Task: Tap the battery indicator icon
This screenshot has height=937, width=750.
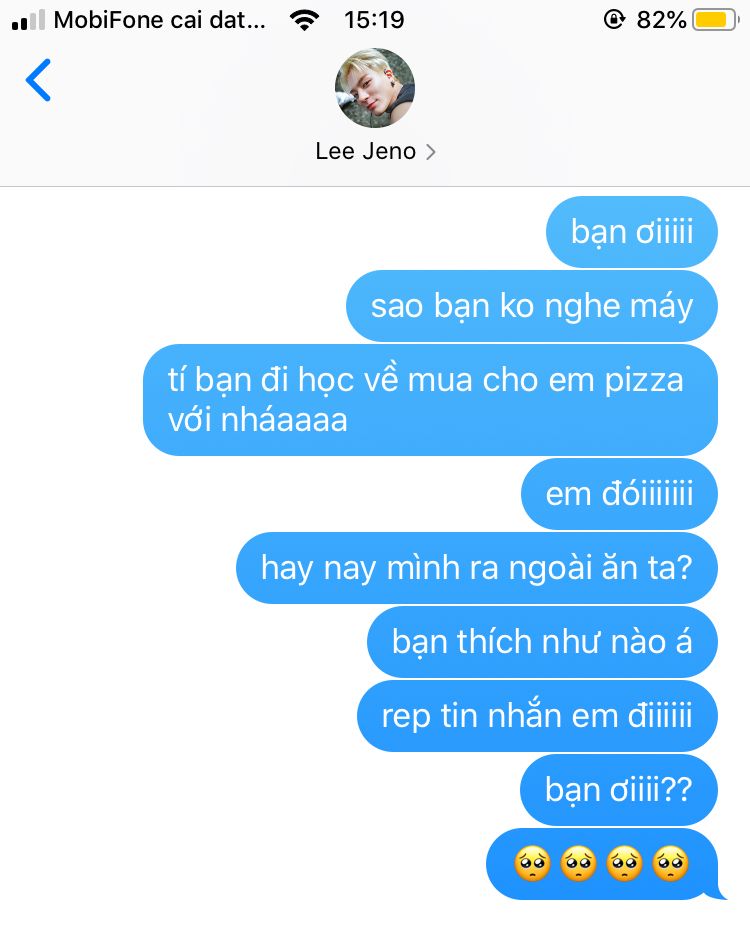Action: [x=716, y=20]
